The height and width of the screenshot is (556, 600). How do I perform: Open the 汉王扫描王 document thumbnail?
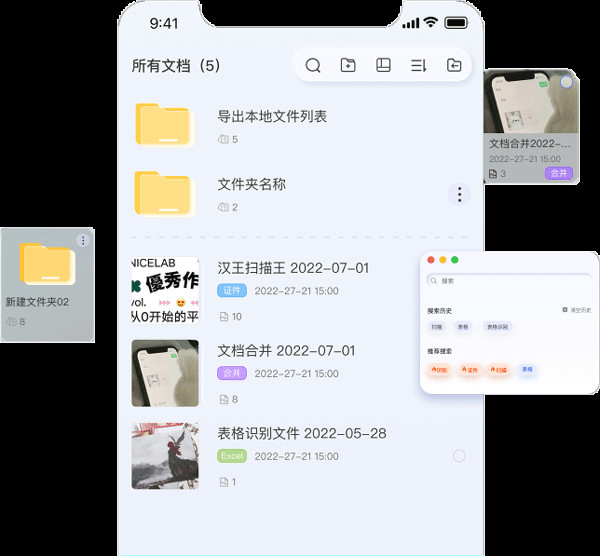coord(165,290)
